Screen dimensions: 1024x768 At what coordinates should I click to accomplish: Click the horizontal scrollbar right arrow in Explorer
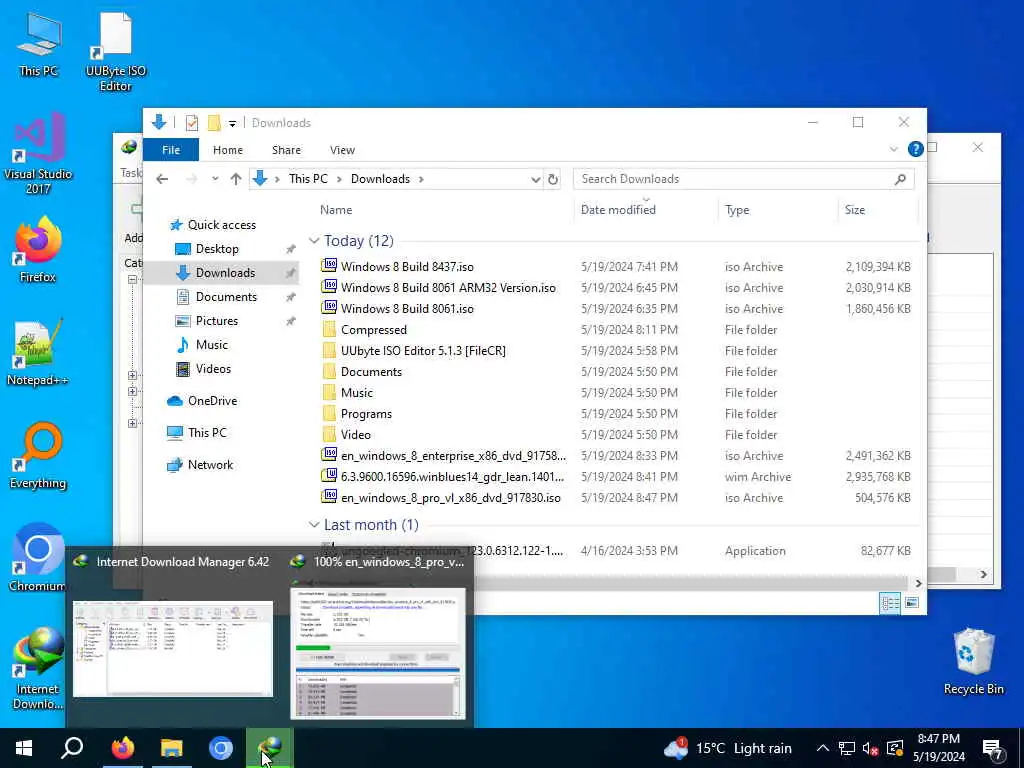[918, 583]
